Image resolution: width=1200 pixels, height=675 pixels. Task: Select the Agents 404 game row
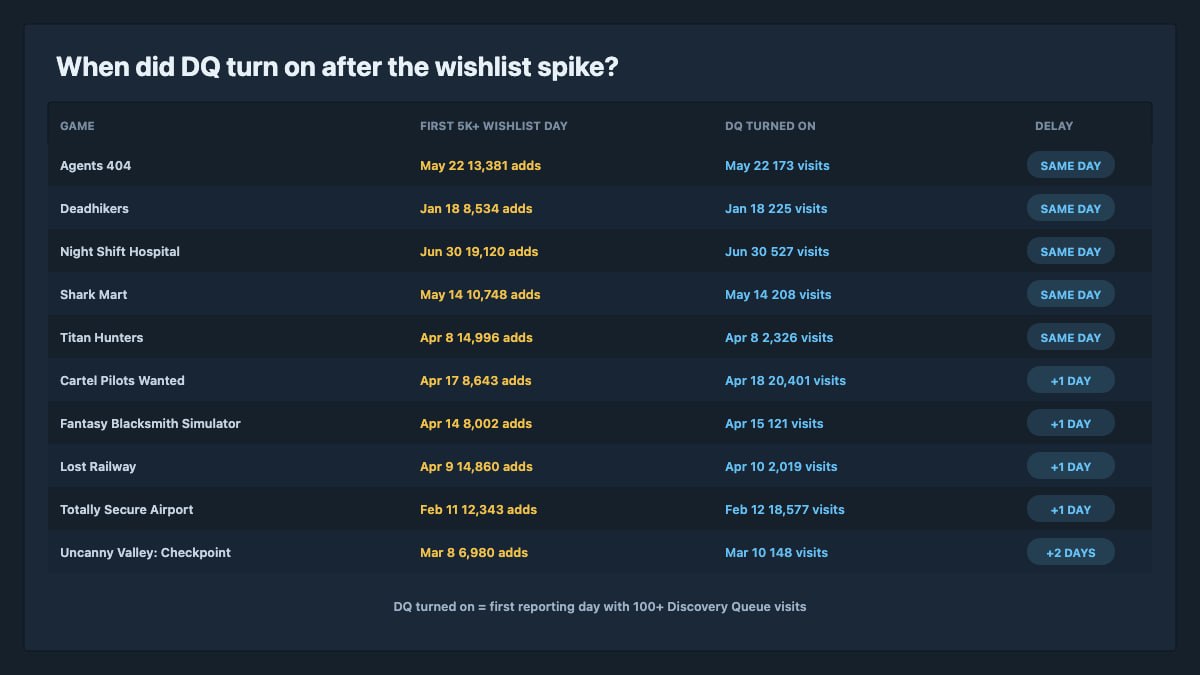pos(600,166)
